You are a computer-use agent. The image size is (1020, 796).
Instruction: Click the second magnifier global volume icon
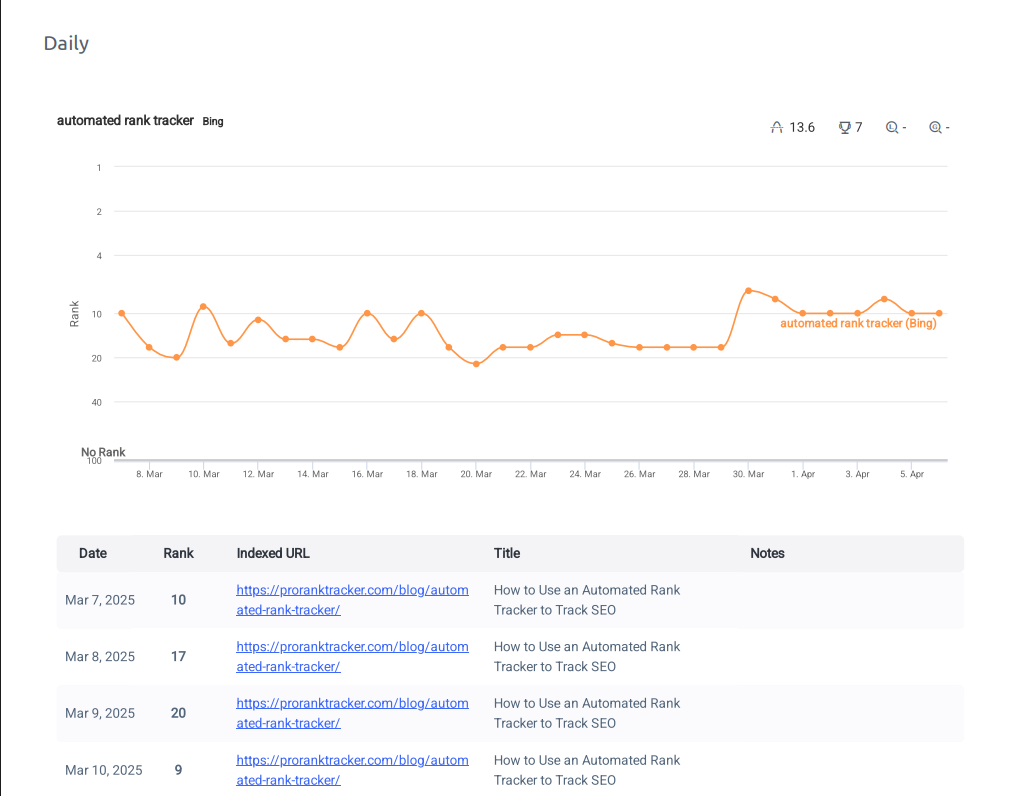point(935,127)
